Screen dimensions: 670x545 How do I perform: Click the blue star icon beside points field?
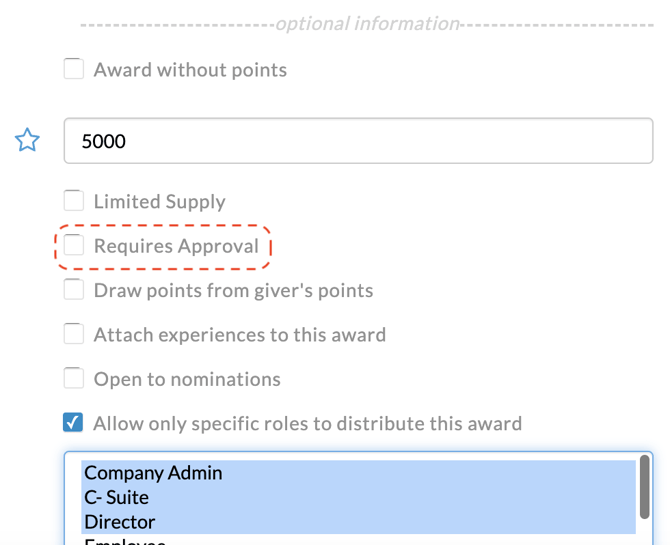point(27,141)
